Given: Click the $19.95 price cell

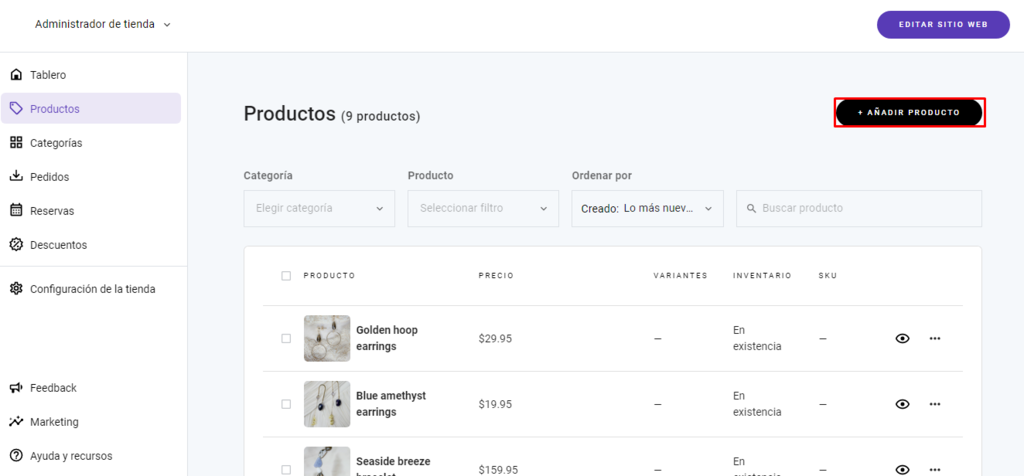Looking at the screenshot, I should pyautogui.click(x=495, y=404).
